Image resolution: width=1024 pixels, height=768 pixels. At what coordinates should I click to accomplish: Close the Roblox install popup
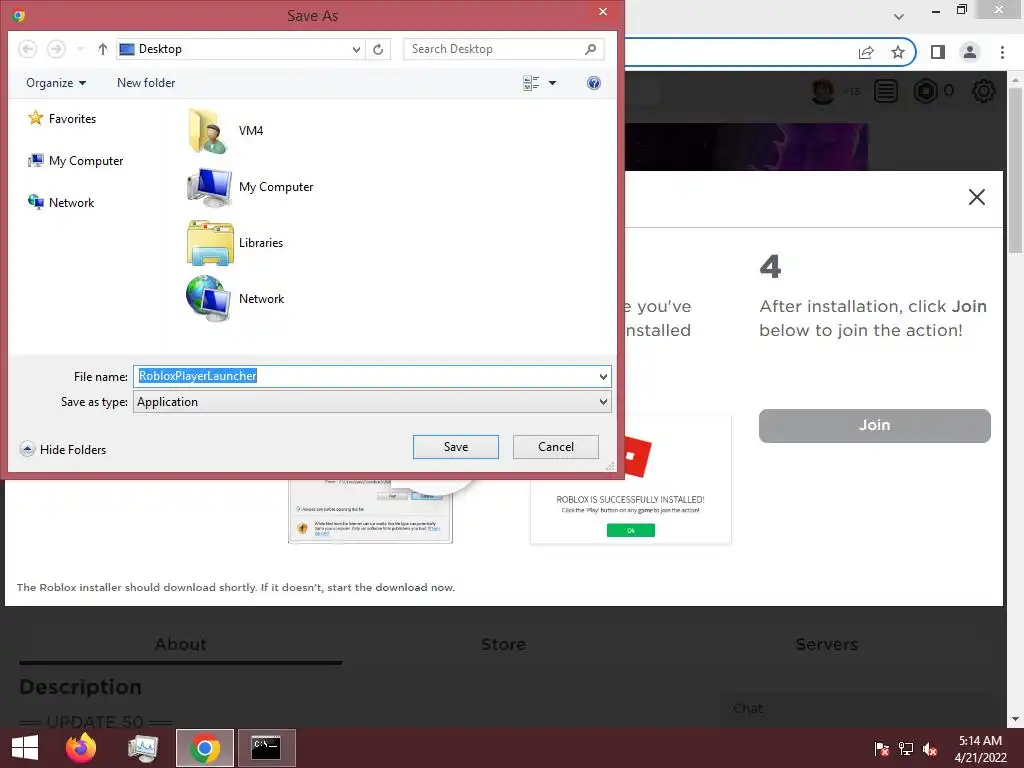977,197
